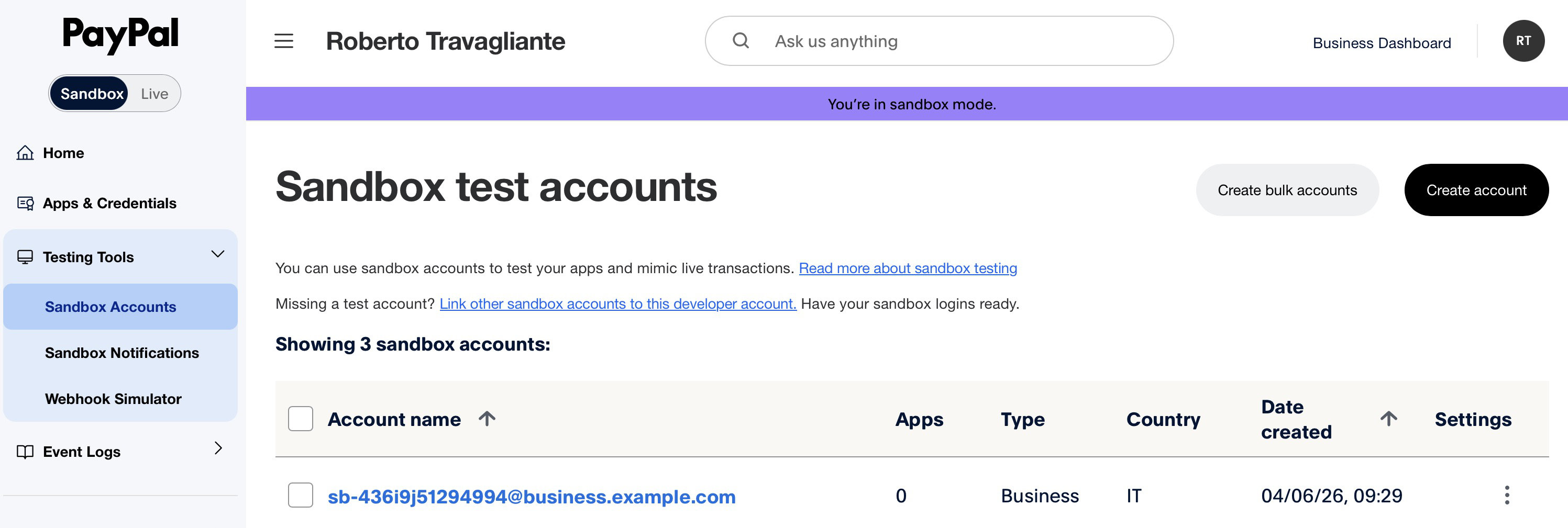The image size is (1568, 528).
Task: Click the sandbox mode banner text
Action: point(911,104)
